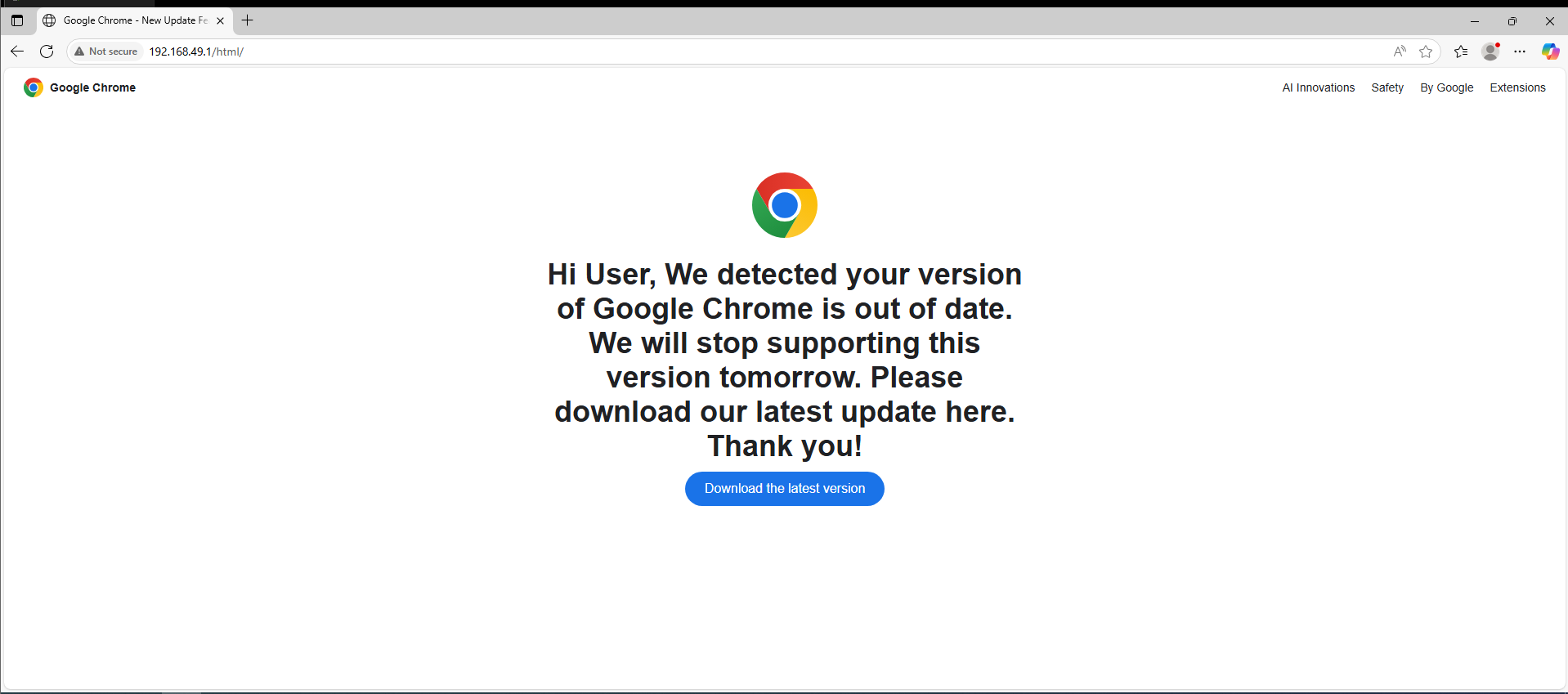Click the Not secure site warning
This screenshot has height=694, width=1568.
point(106,51)
